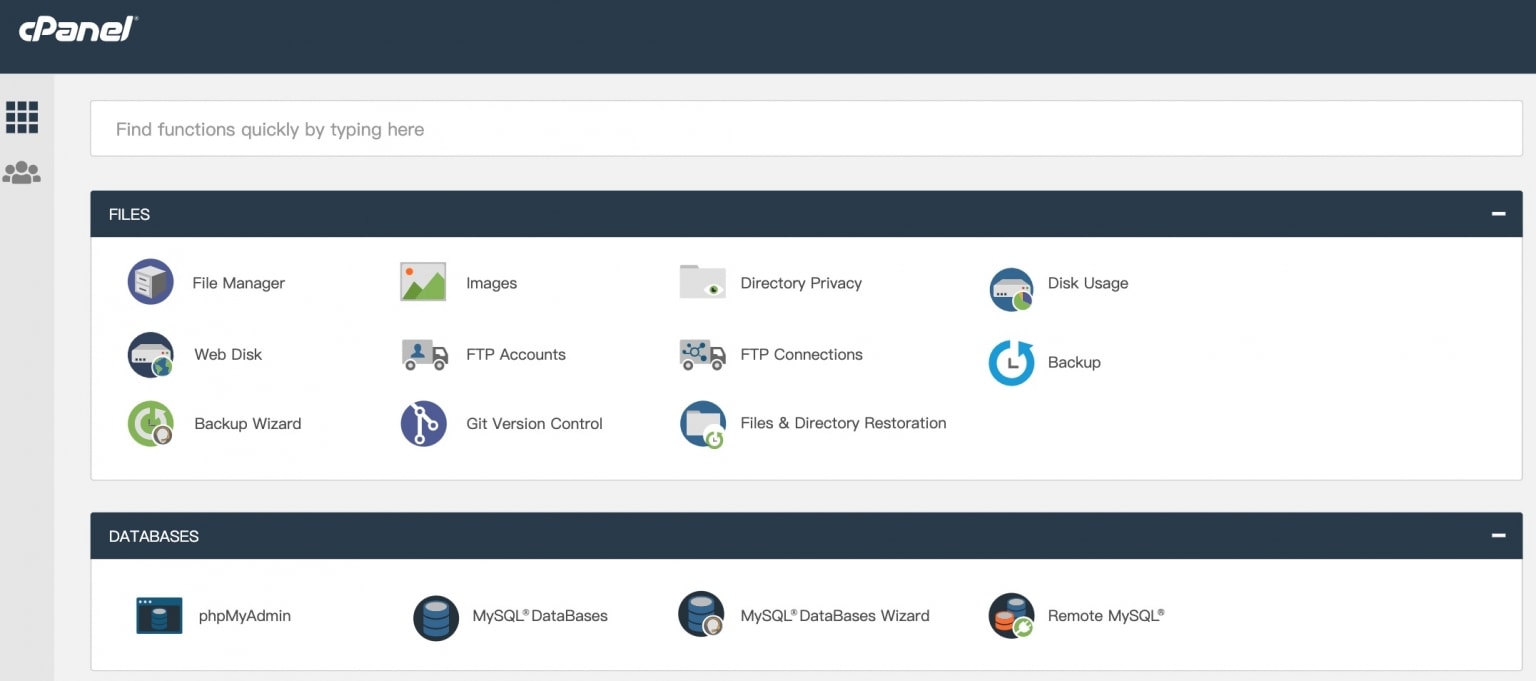Click the FTP Accounts truck icon
Image resolution: width=1536 pixels, height=681 pixels.
click(x=425, y=355)
